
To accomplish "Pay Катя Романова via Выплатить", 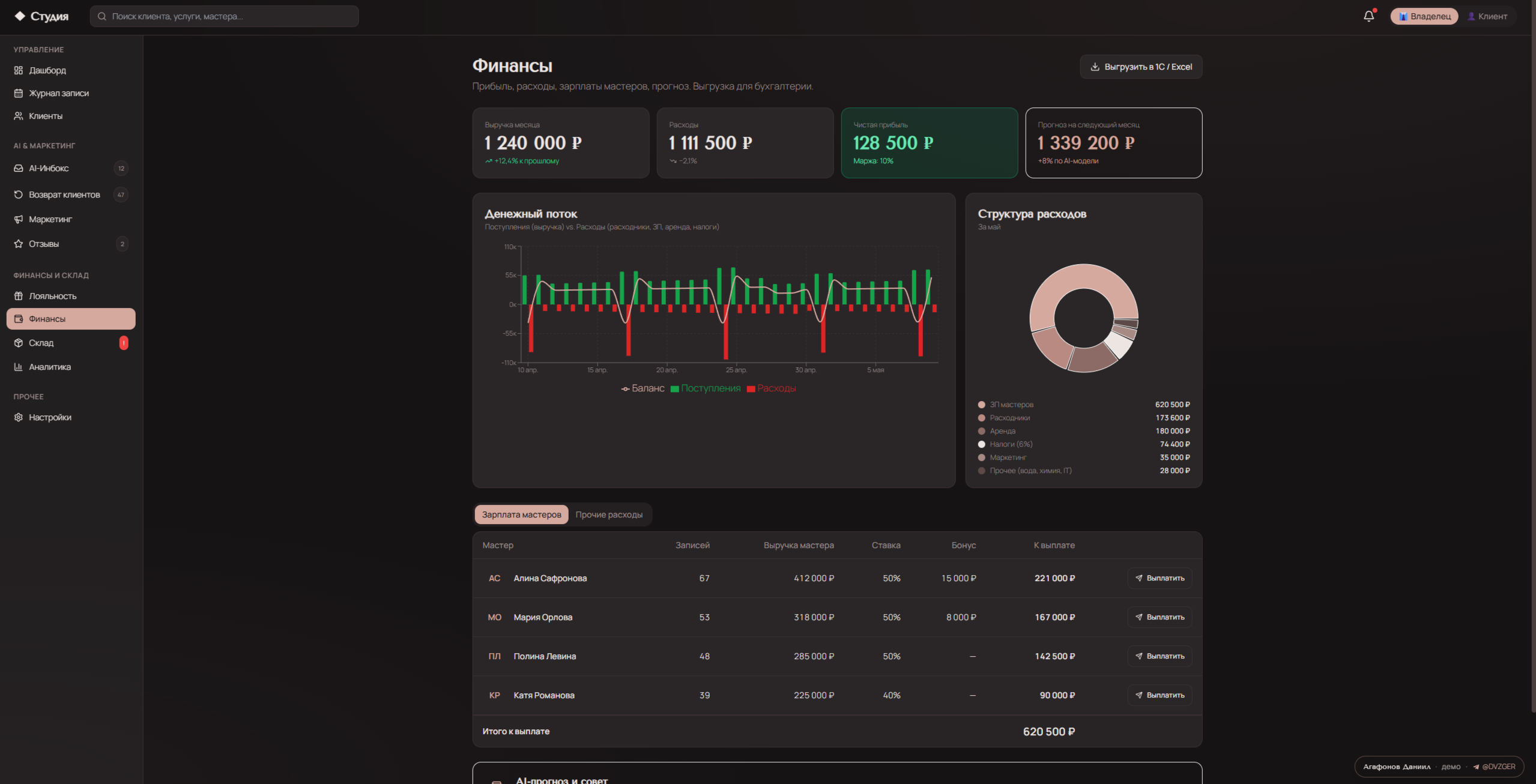I will 1160,695.
